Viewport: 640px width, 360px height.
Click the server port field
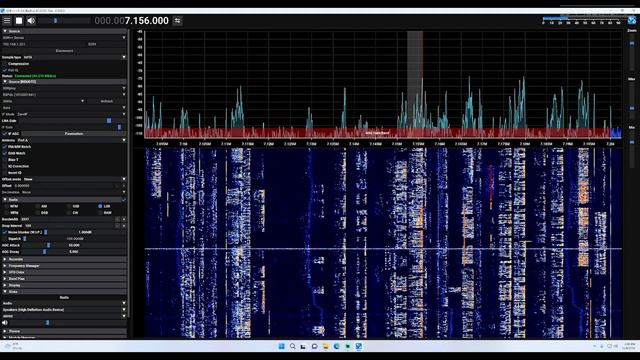point(107,44)
